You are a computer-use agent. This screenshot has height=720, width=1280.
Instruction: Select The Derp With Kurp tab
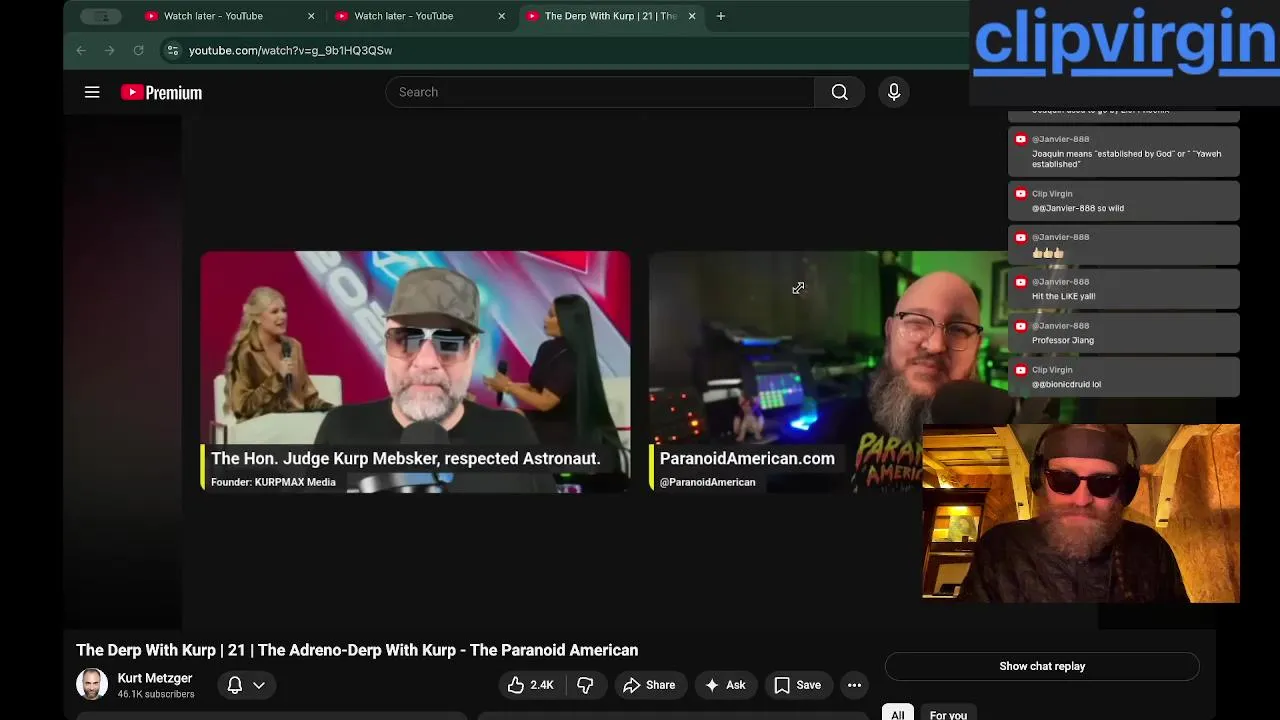tap(610, 16)
